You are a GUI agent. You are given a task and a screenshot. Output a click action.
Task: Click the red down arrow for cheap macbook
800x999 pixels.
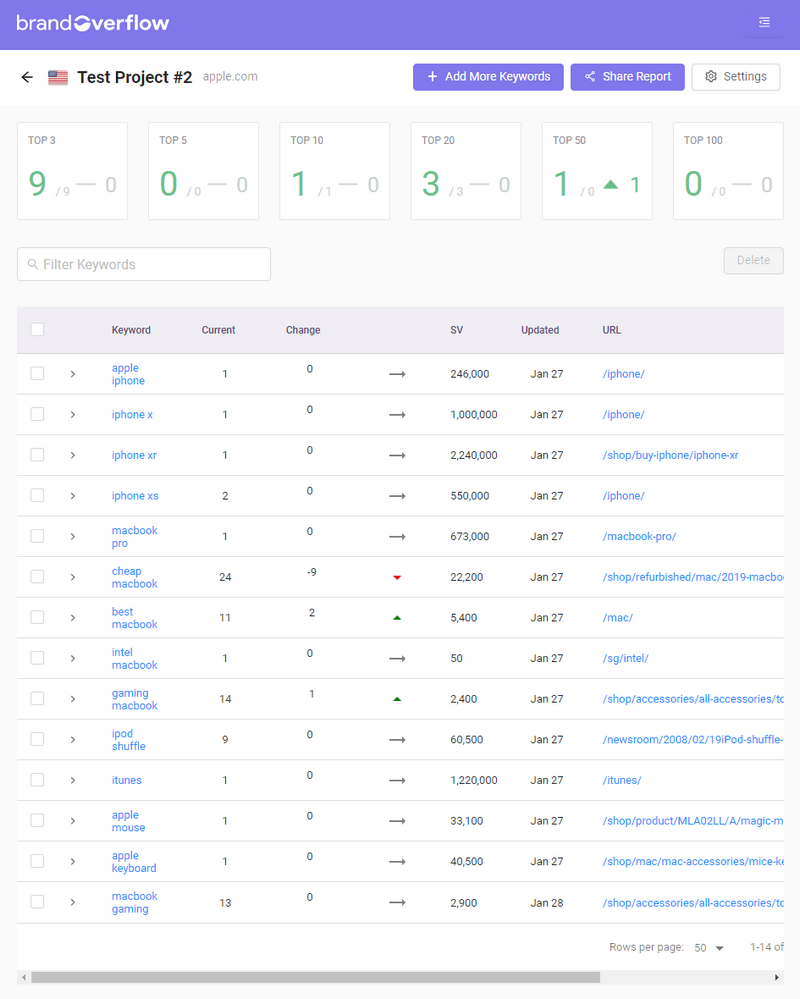(397, 577)
